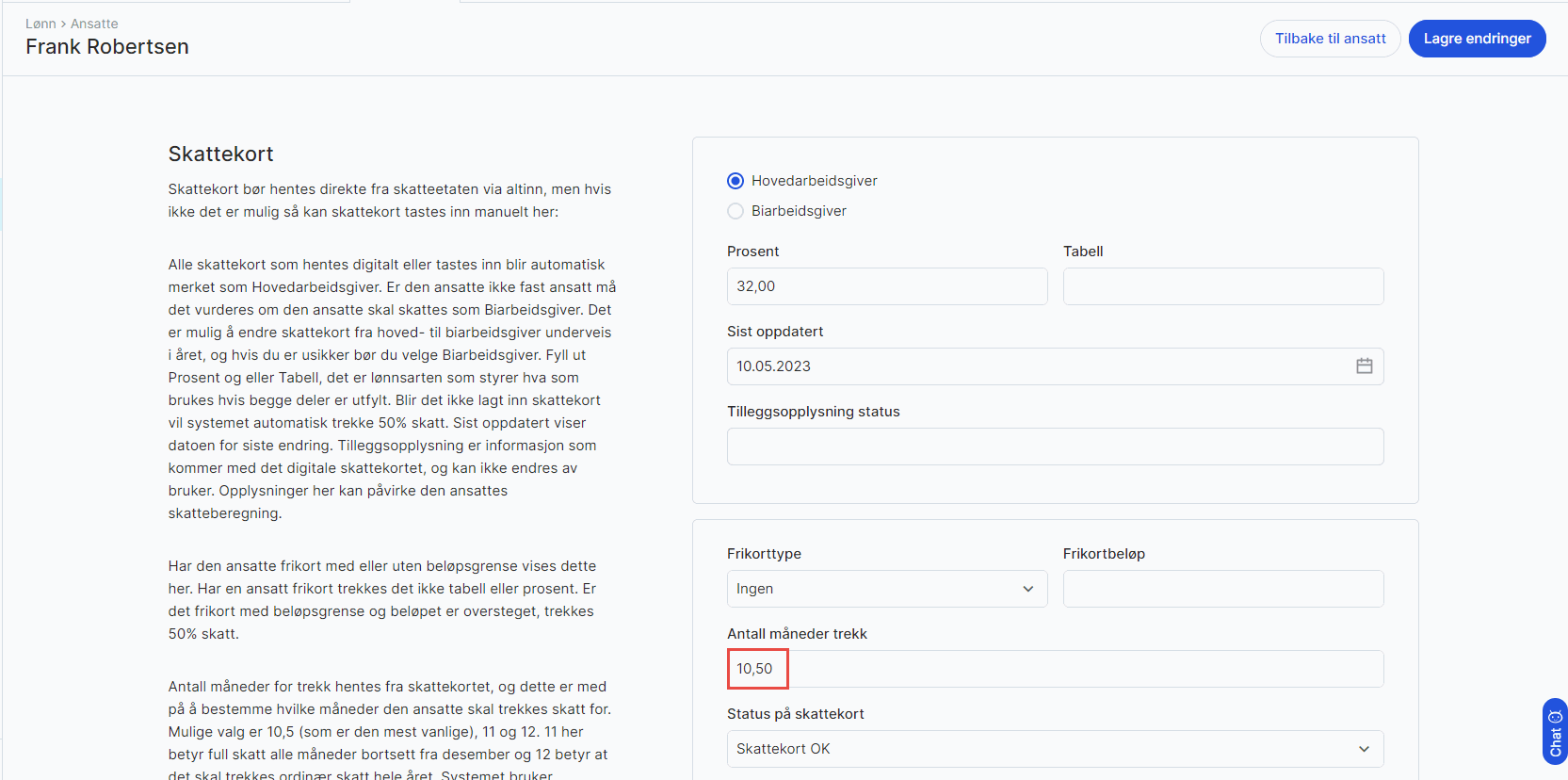Click the Sist oppdatert date field
The width and height of the screenshot is (1568, 780).
click(1036, 366)
